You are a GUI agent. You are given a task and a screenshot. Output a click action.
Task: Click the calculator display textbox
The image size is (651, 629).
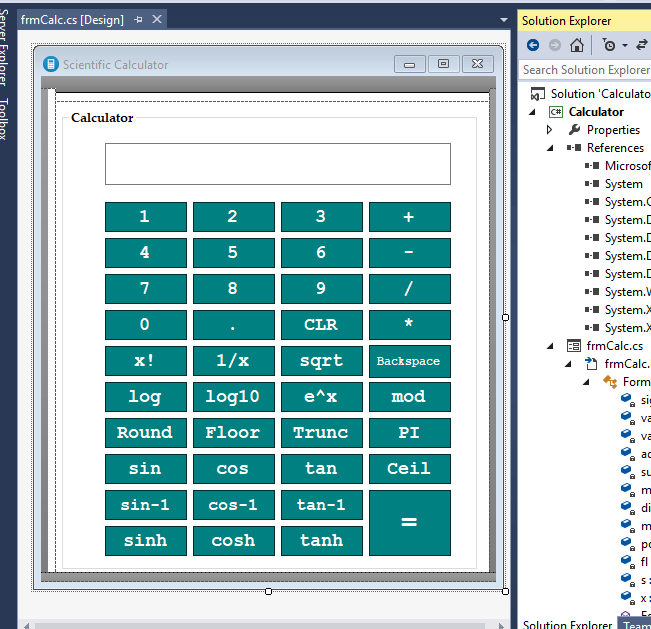278,164
